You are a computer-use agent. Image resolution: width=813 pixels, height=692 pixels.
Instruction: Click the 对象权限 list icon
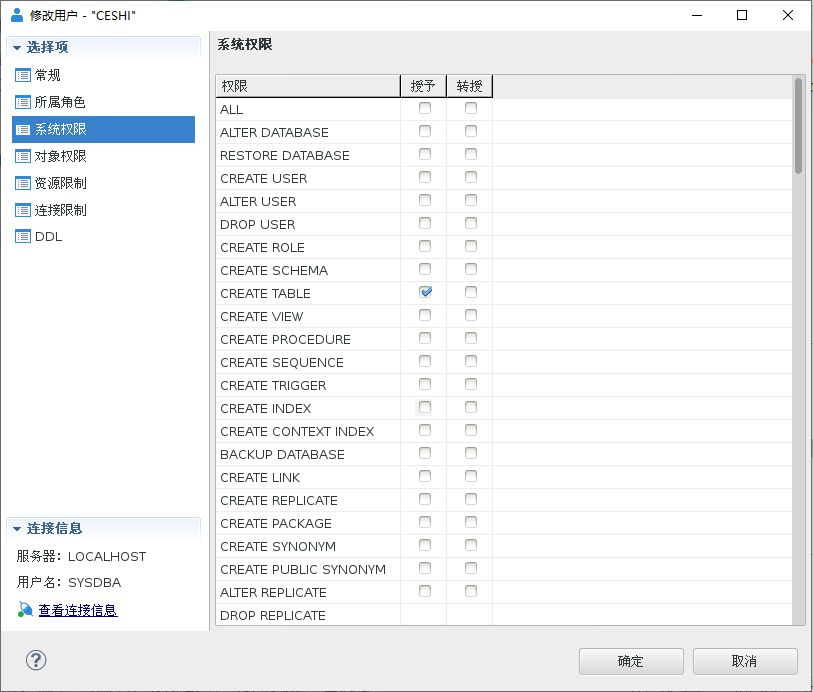pos(23,156)
